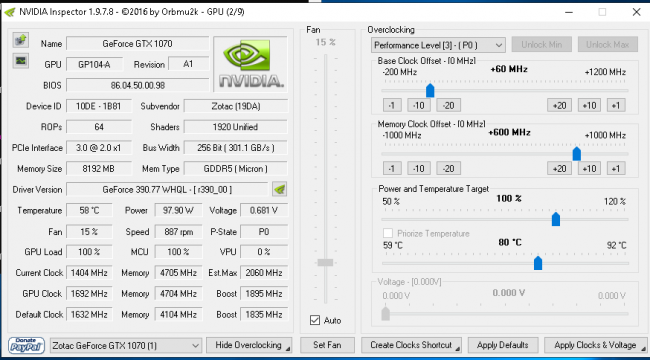Click the Device ID value 10DE - 1B81

[99, 106]
